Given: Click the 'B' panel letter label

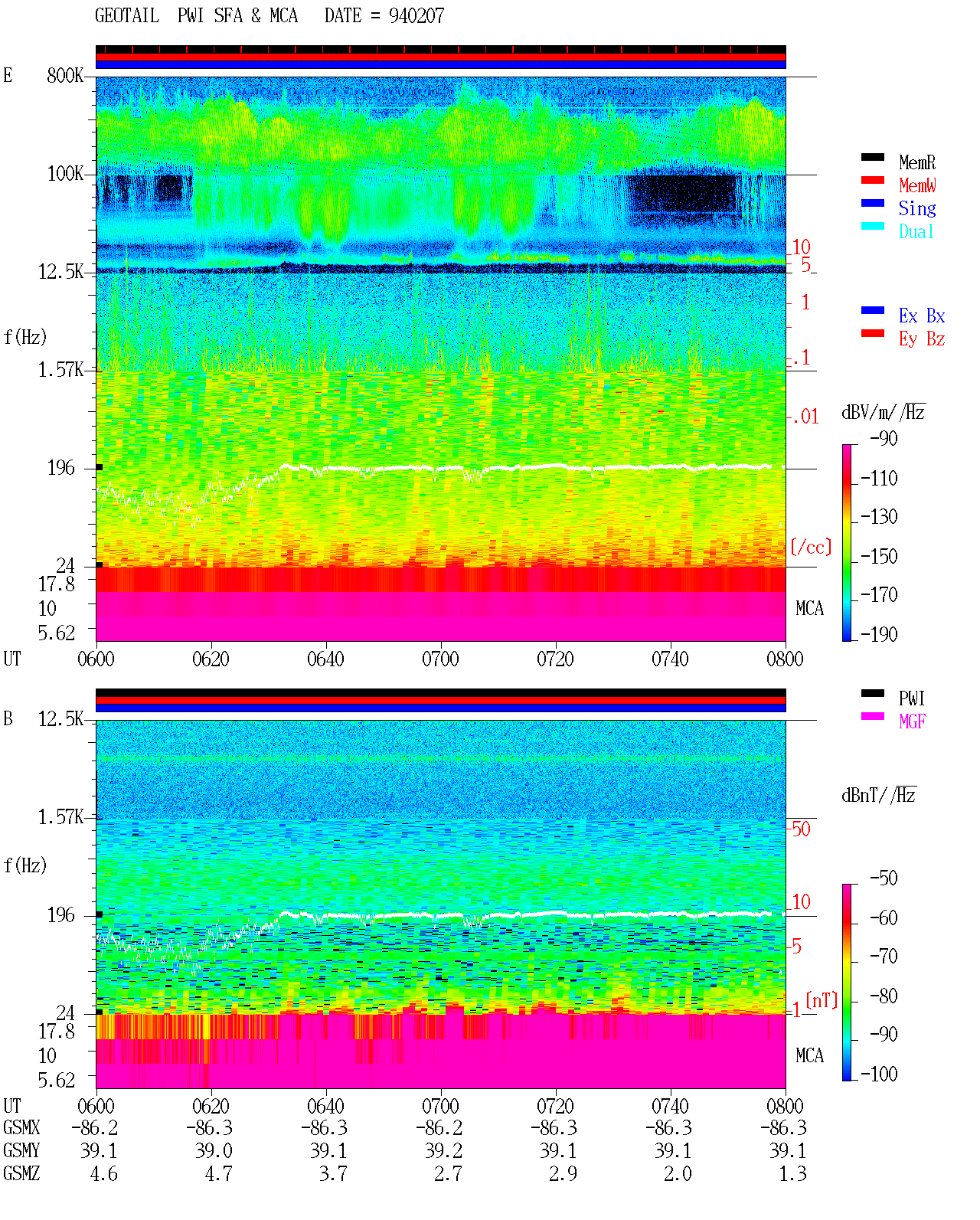Looking at the screenshot, I should click(8, 719).
